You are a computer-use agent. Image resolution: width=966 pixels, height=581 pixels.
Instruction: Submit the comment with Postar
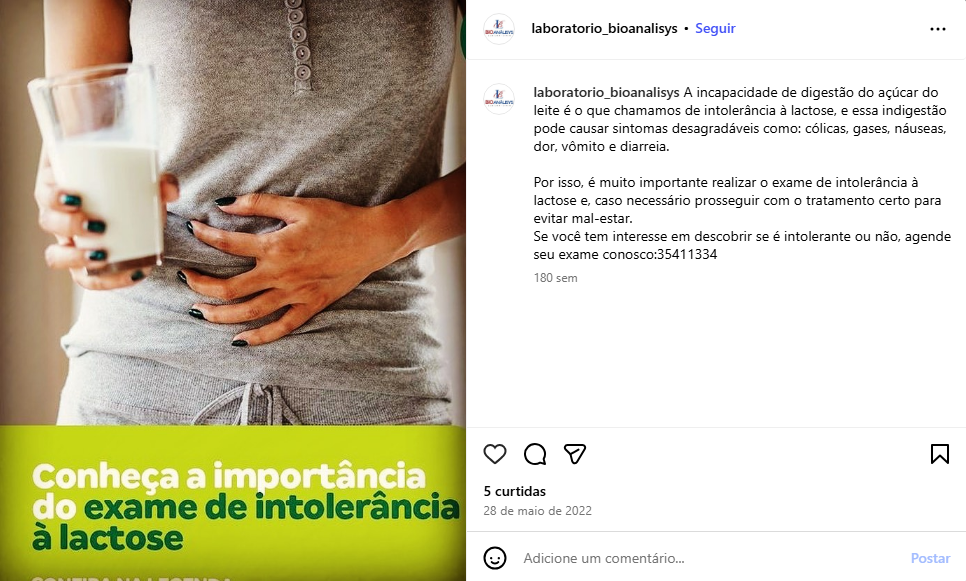point(930,558)
